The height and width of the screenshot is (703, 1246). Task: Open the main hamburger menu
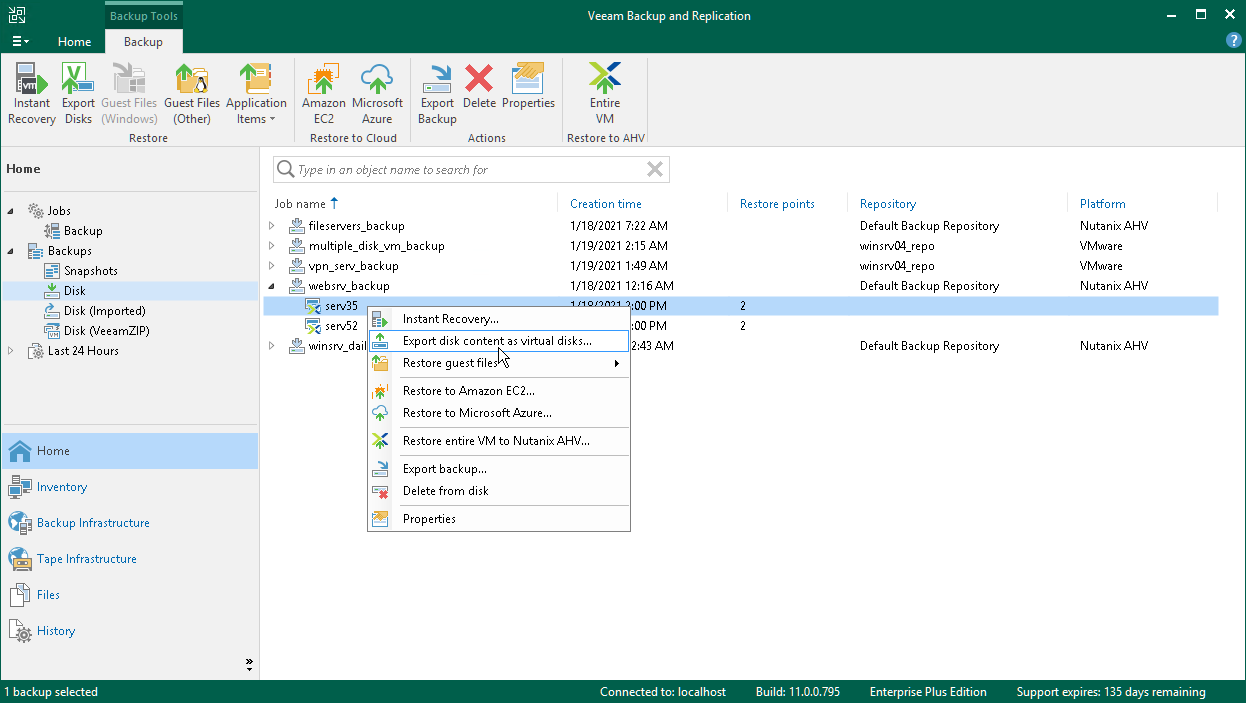[20, 41]
